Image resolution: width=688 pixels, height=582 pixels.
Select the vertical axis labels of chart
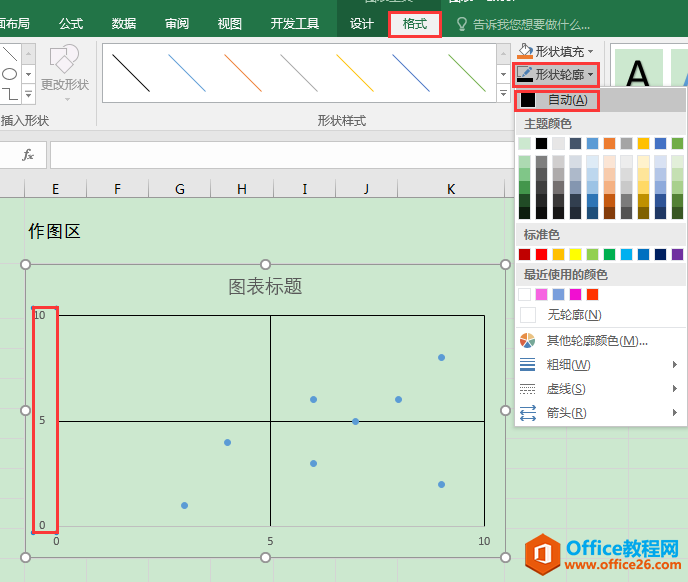click(x=45, y=420)
